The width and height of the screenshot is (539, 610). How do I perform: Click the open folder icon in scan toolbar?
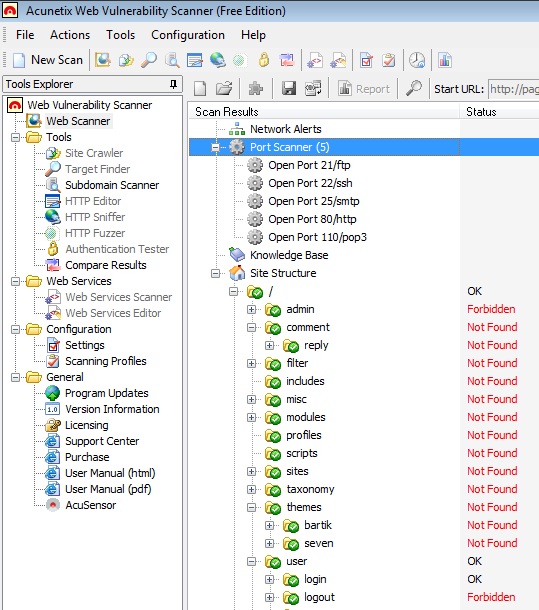(224, 89)
